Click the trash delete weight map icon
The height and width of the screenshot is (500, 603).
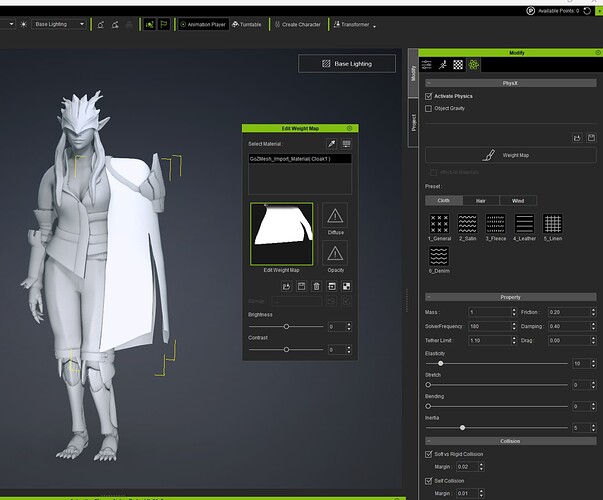tap(316, 286)
